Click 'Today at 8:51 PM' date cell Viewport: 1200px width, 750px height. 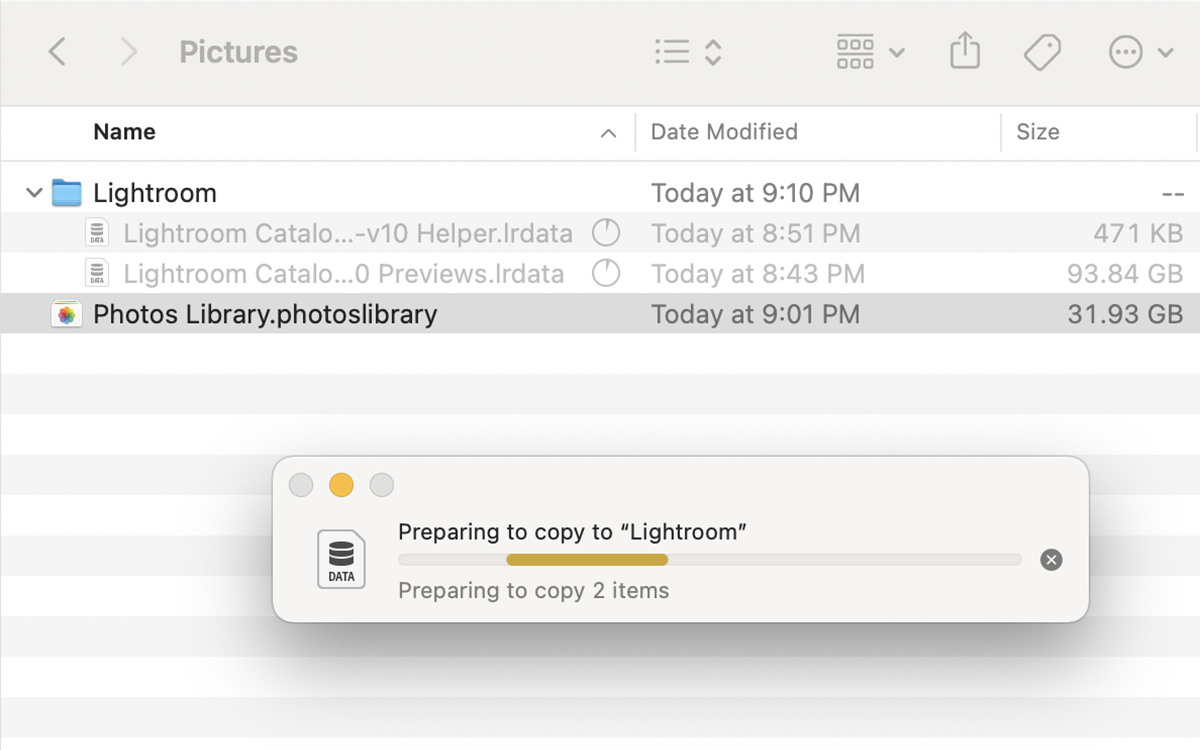pyautogui.click(x=755, y=234)
